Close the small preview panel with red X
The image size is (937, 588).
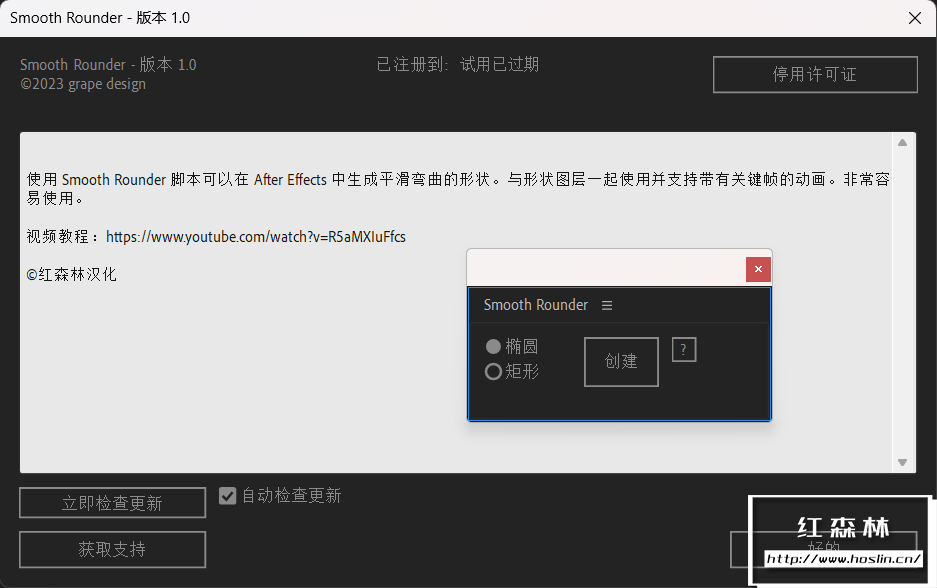[x=758, y=270]
